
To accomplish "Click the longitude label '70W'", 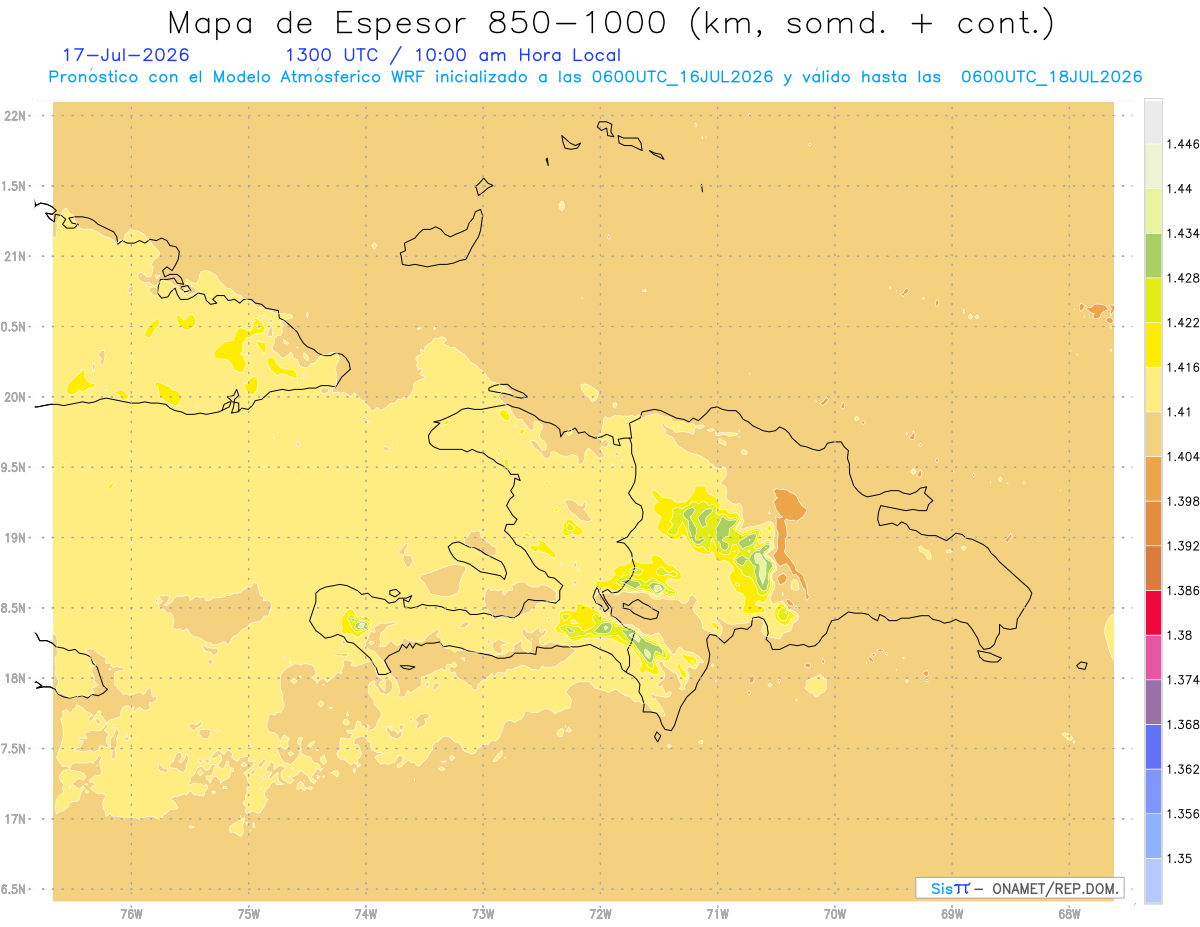I will pyautogui.click(x=835, y=913).
